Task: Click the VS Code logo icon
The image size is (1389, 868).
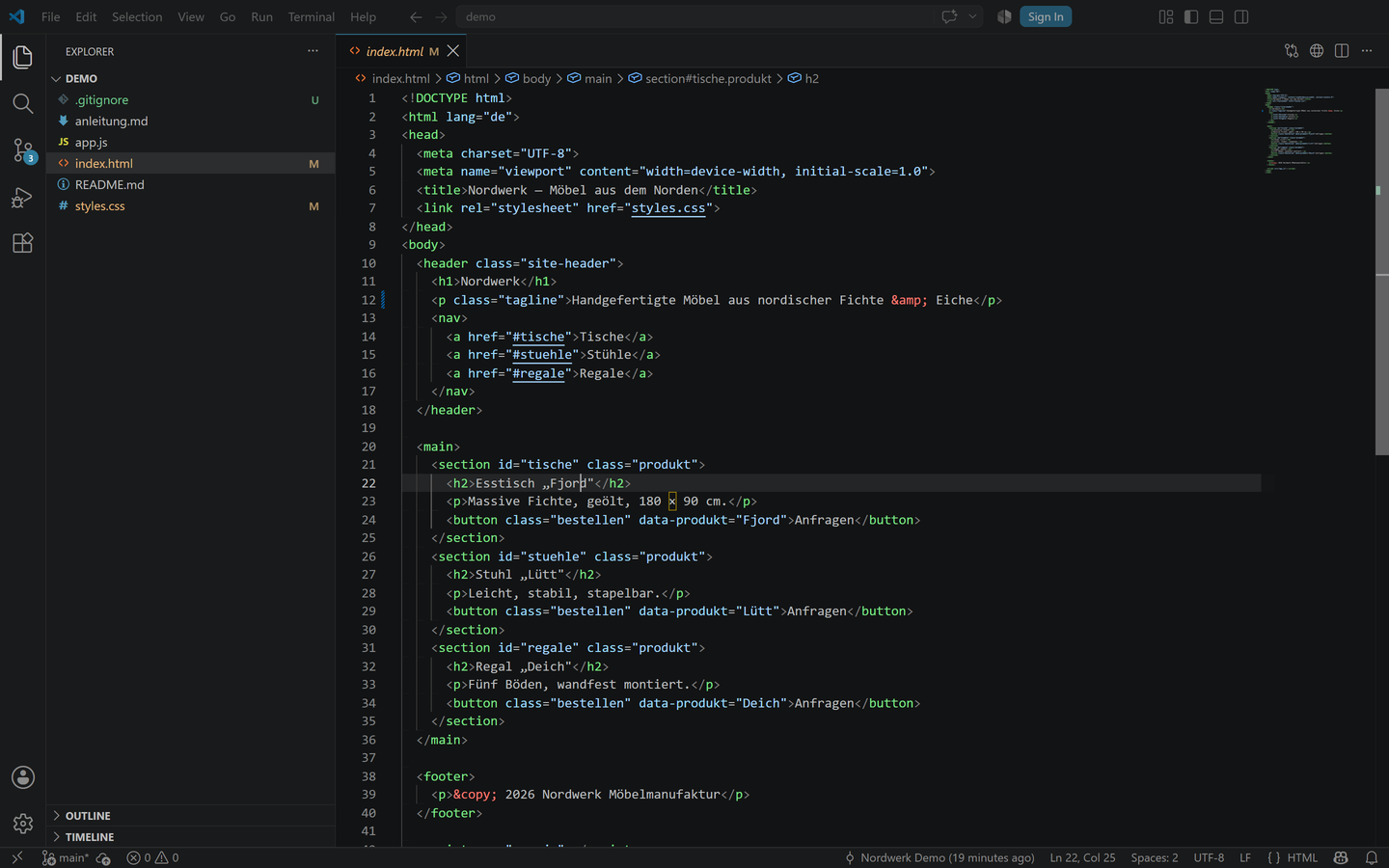Action: 16,16
